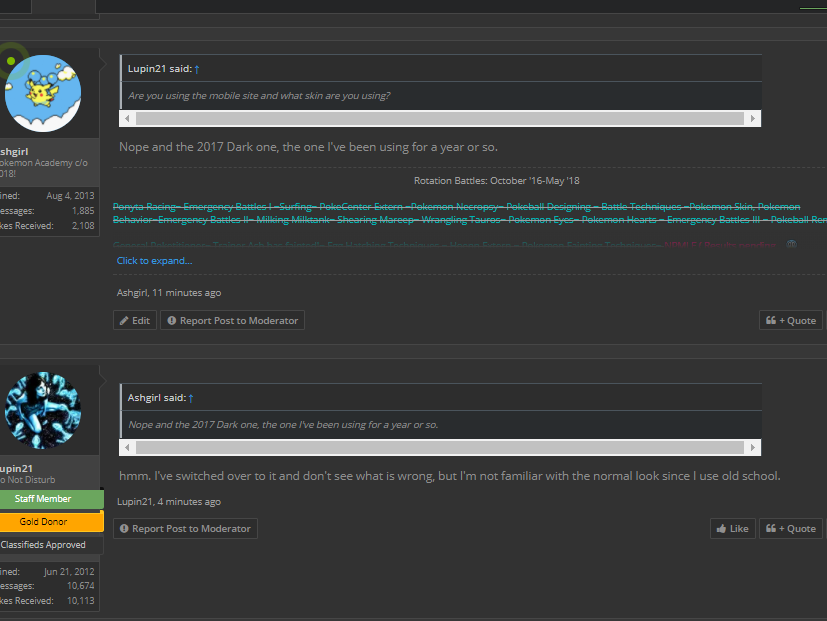Screen dimensions: 827x621
Task: Open the 'Lupin21, 4 minutes ago' permalink
Action: point(169,502)
